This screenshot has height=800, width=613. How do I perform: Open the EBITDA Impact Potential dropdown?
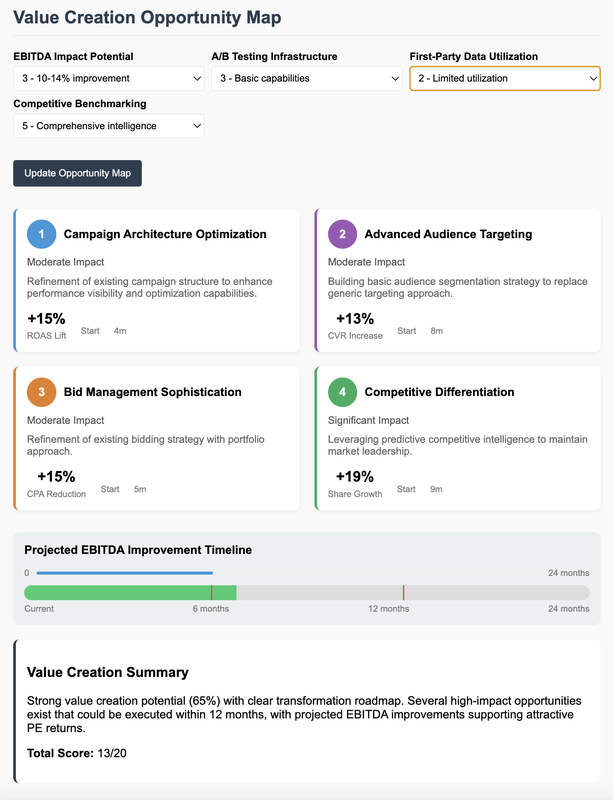click(x=109, y=78)
